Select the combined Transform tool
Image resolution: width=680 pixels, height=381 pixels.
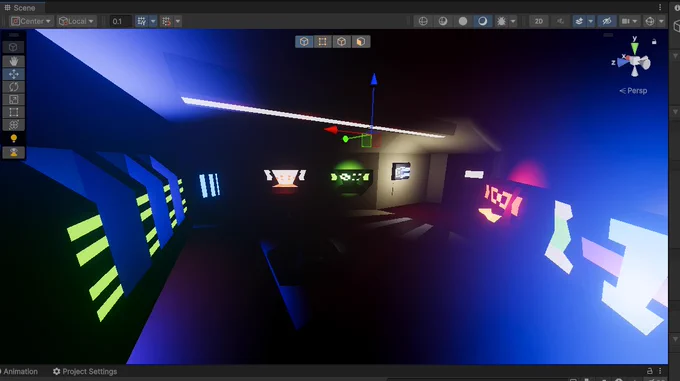(x=13, y=125)
